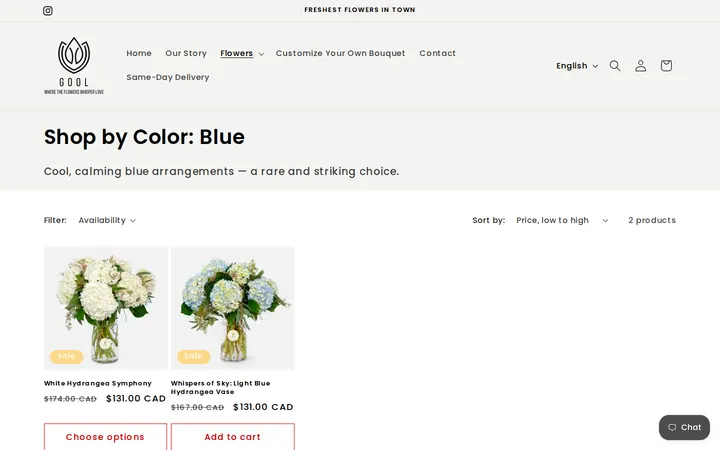Open the account login icon
720x450 pixels.
tap(641, 66)
